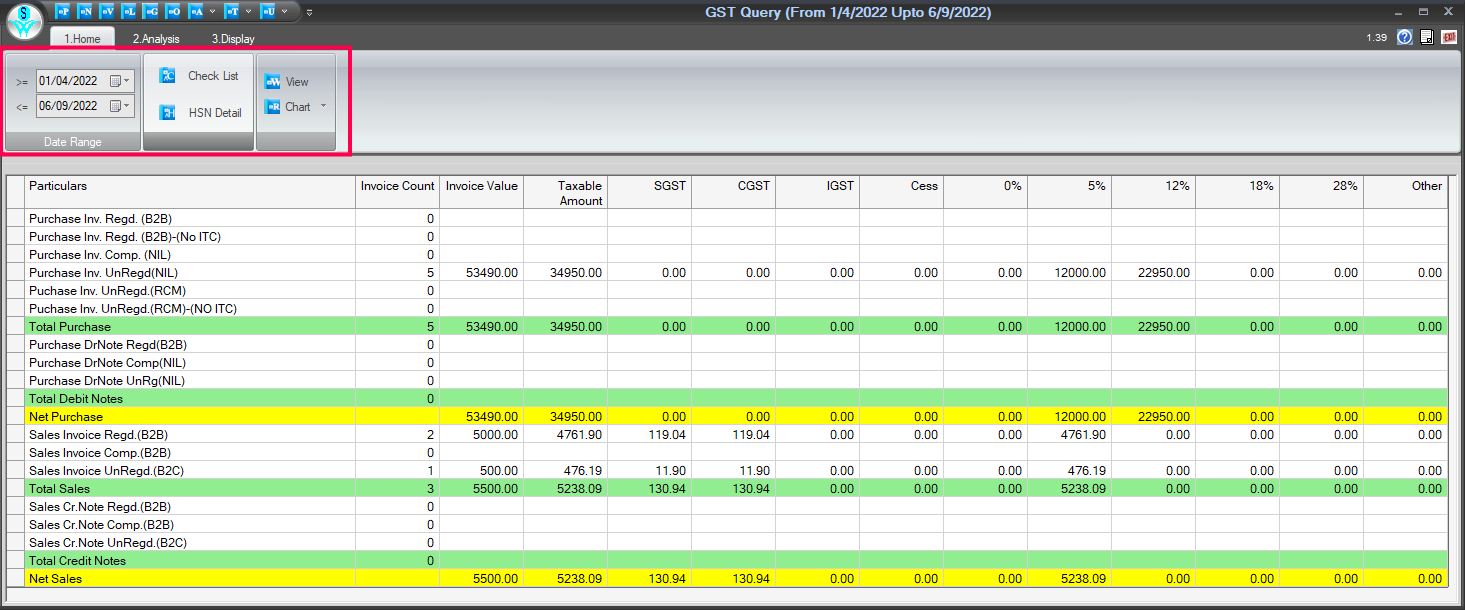
Task: Click the V quick access icon
Action: click(x=107, y=11)
